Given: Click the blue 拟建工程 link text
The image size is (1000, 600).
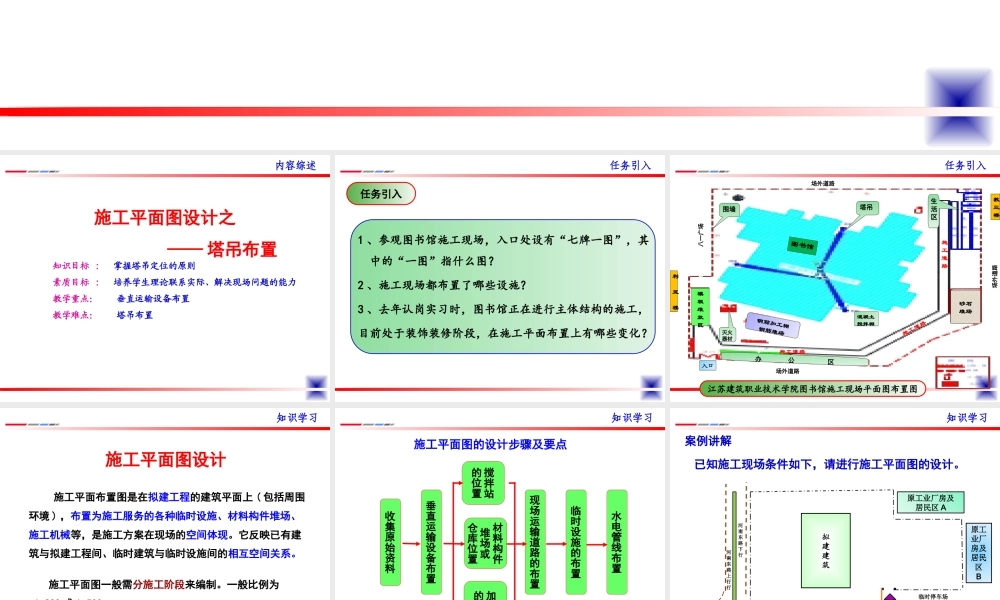Looking at the screenshot, I should coord(169,497).
